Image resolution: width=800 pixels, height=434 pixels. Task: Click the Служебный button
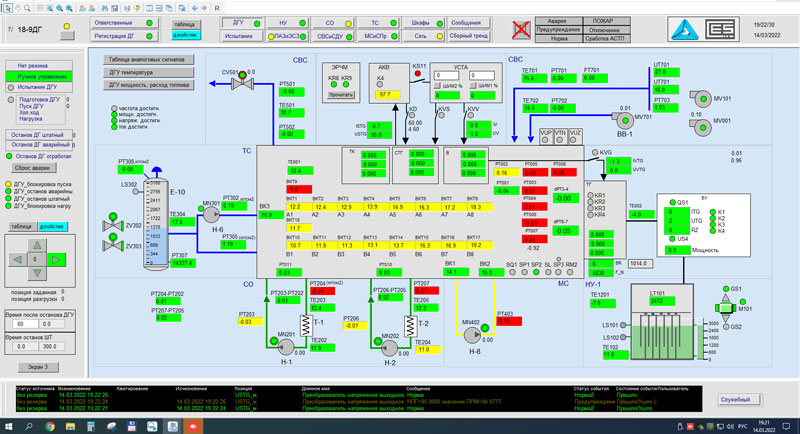(740, 400)
